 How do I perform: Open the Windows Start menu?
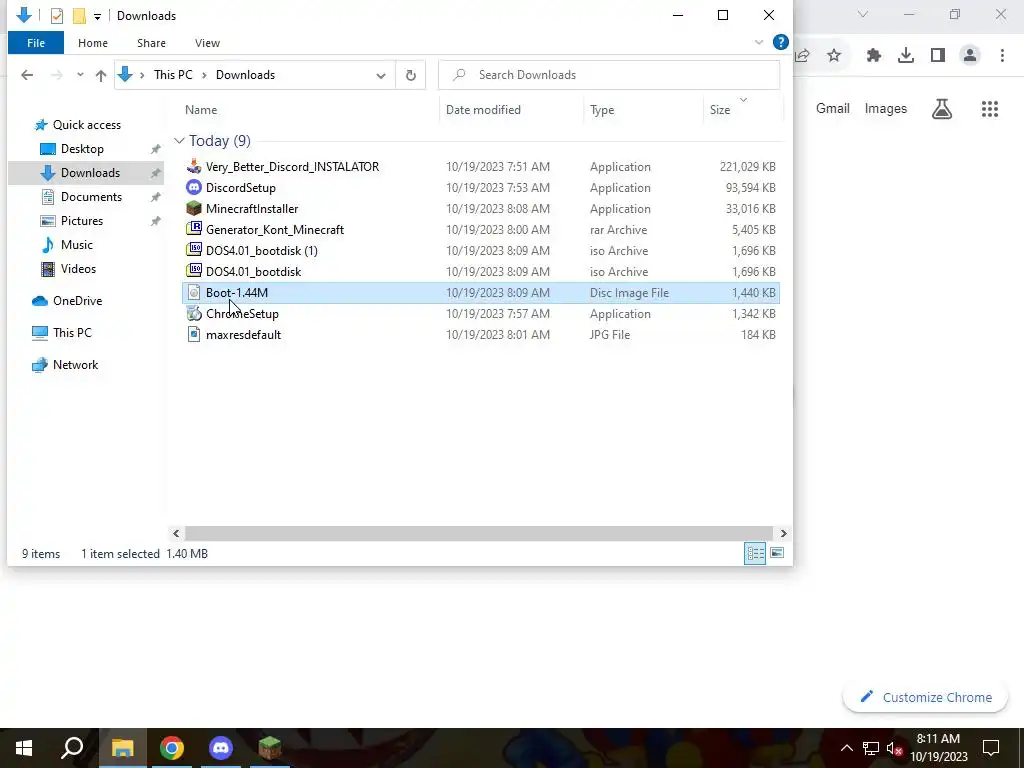point(24,748)
